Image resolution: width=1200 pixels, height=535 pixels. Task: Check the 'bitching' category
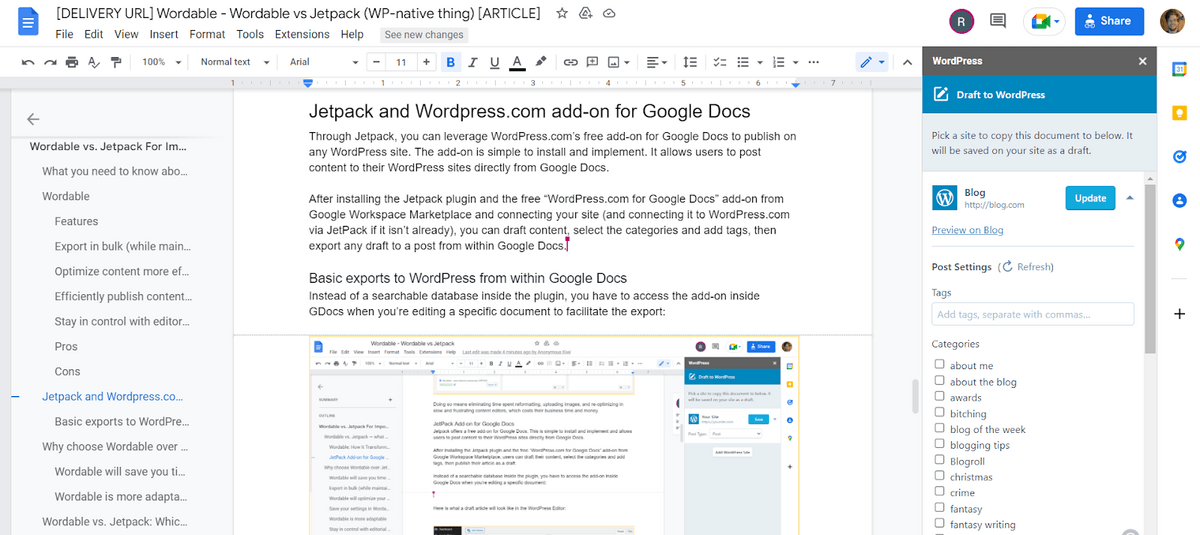pyautogui.click(x=939, y=413)
